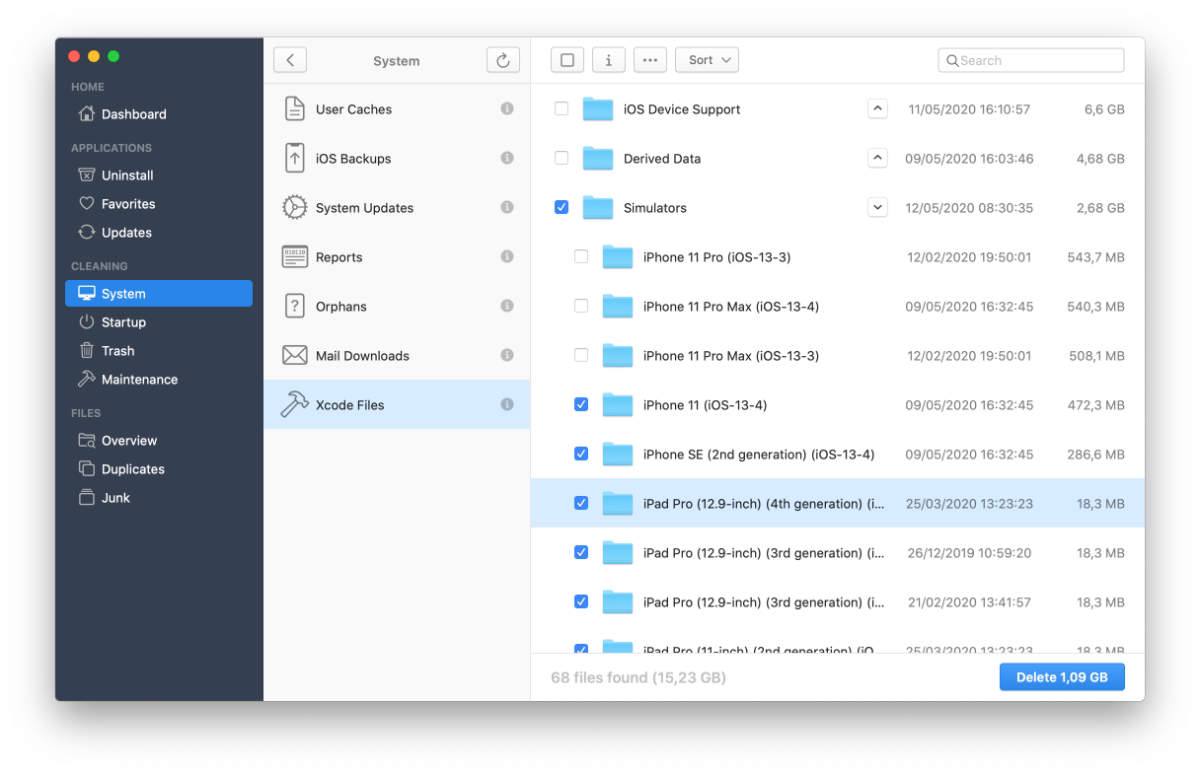
Task: Click the Delete 1,09 GB button
Action: tap(1062, 677)
